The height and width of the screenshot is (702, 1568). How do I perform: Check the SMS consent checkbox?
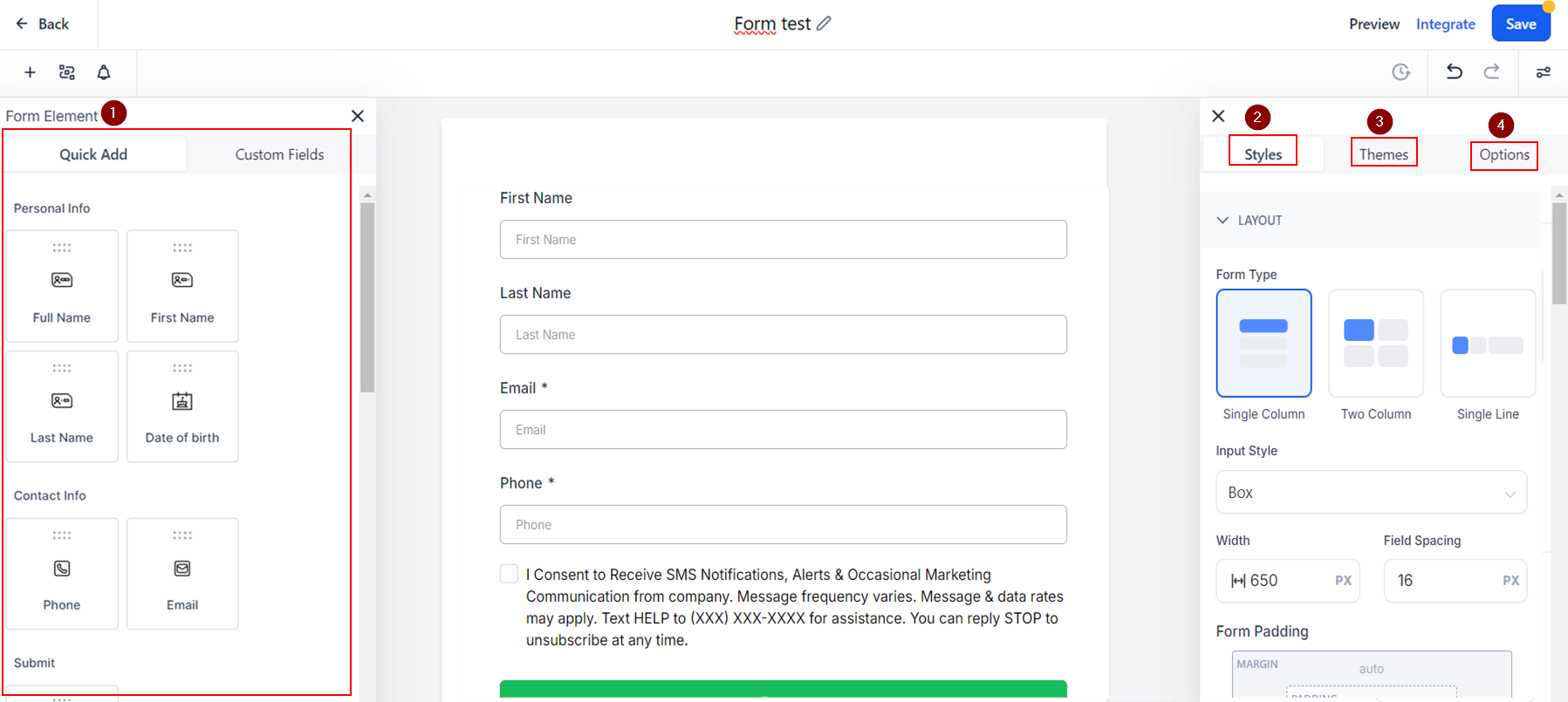pyautogui.click(x=509, y=573)
